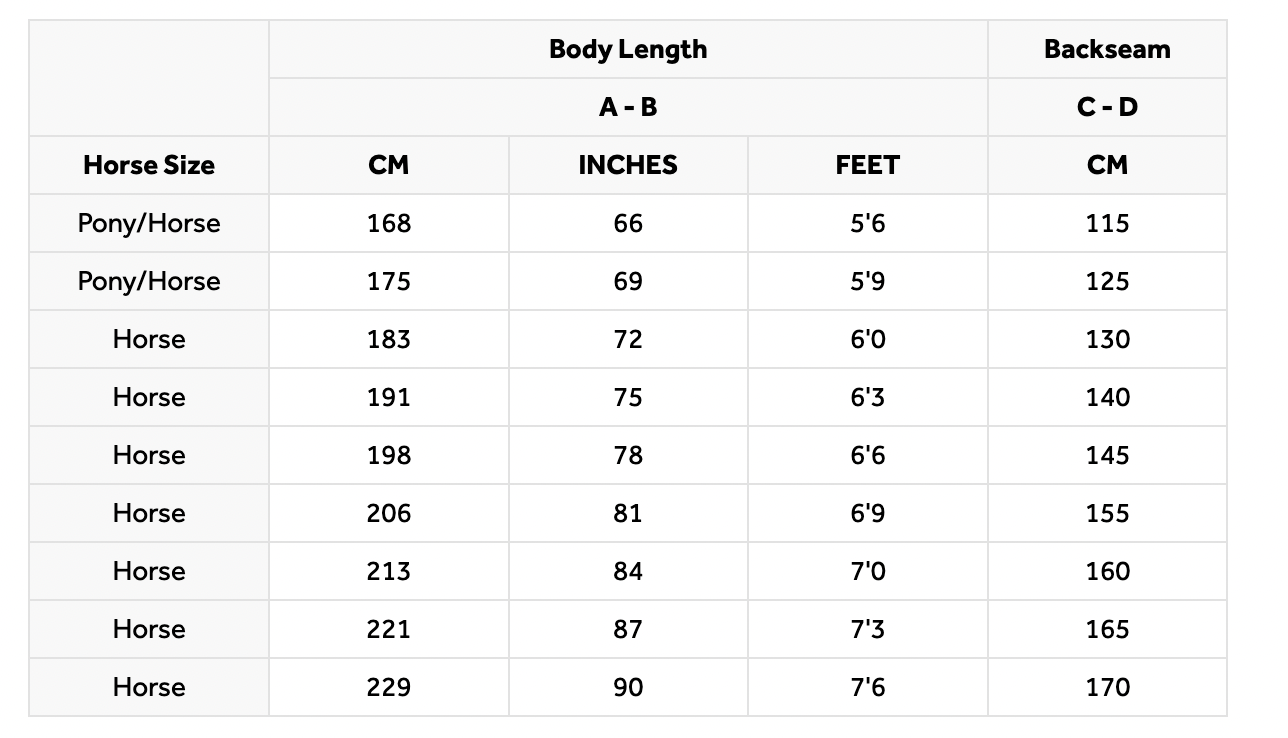Screen dimensions: 1288x738
Task: Click the Body Length header cell
Action: click(628, 49)
